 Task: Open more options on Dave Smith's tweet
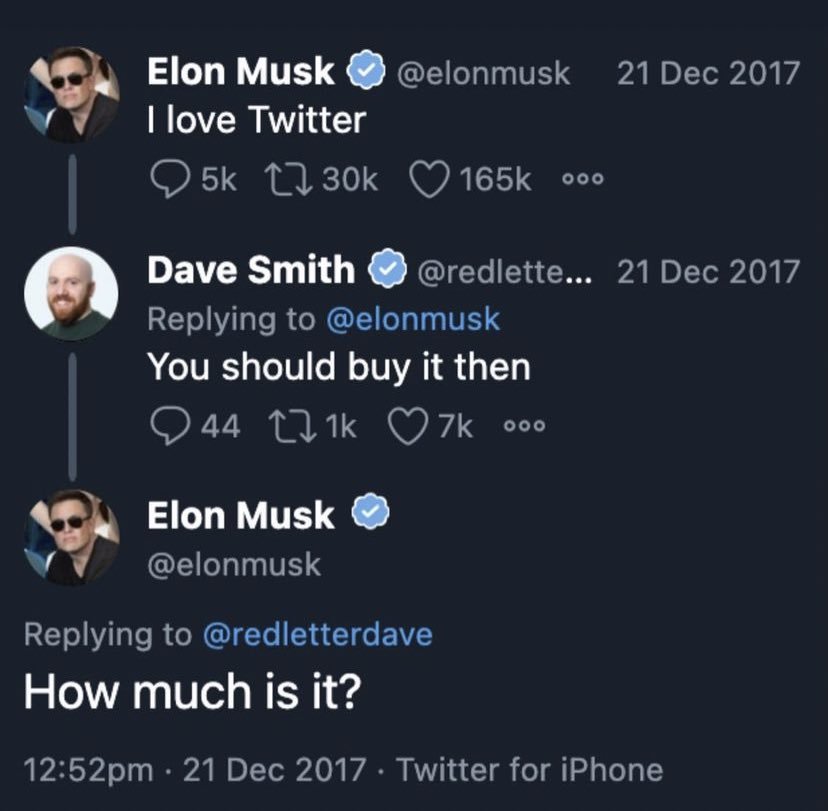[x=524, y=427]
